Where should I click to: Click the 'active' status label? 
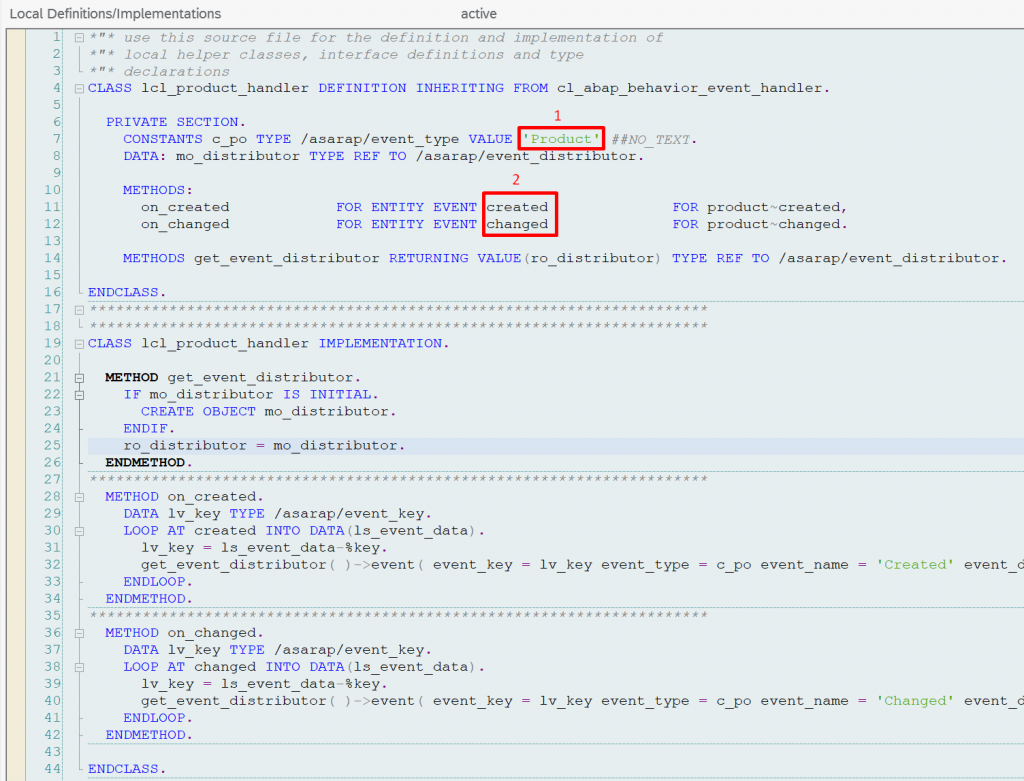click(478, 14)
